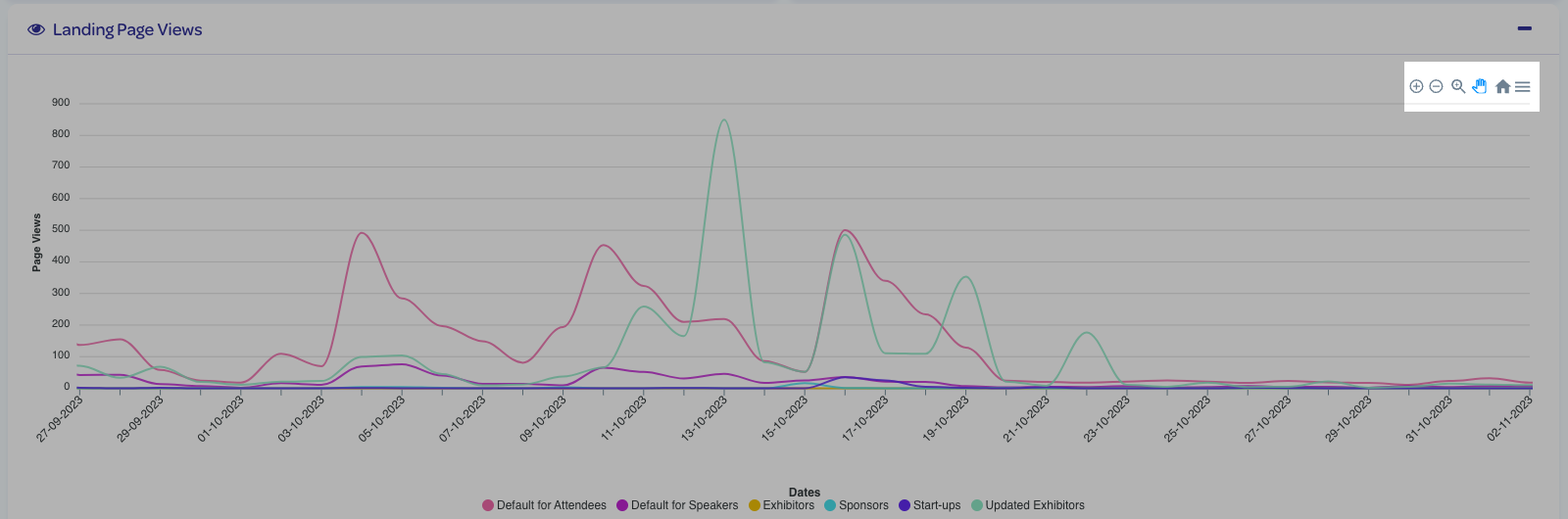The image size is (1568, 519).
Task: Select the magnifier selection zoom tool
Action: 1458,86
